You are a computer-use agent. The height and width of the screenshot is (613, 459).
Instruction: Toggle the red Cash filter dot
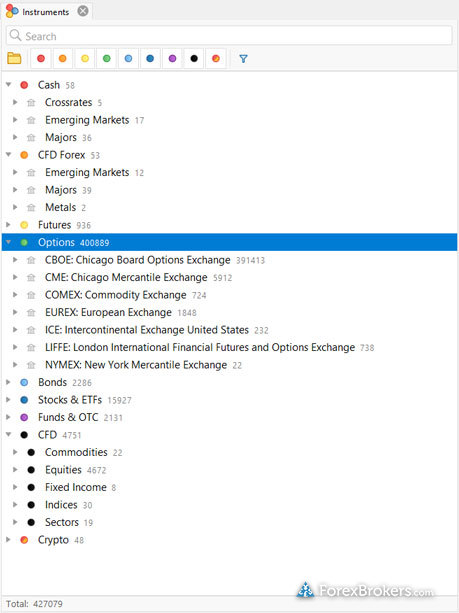click(x=41, y=59)
